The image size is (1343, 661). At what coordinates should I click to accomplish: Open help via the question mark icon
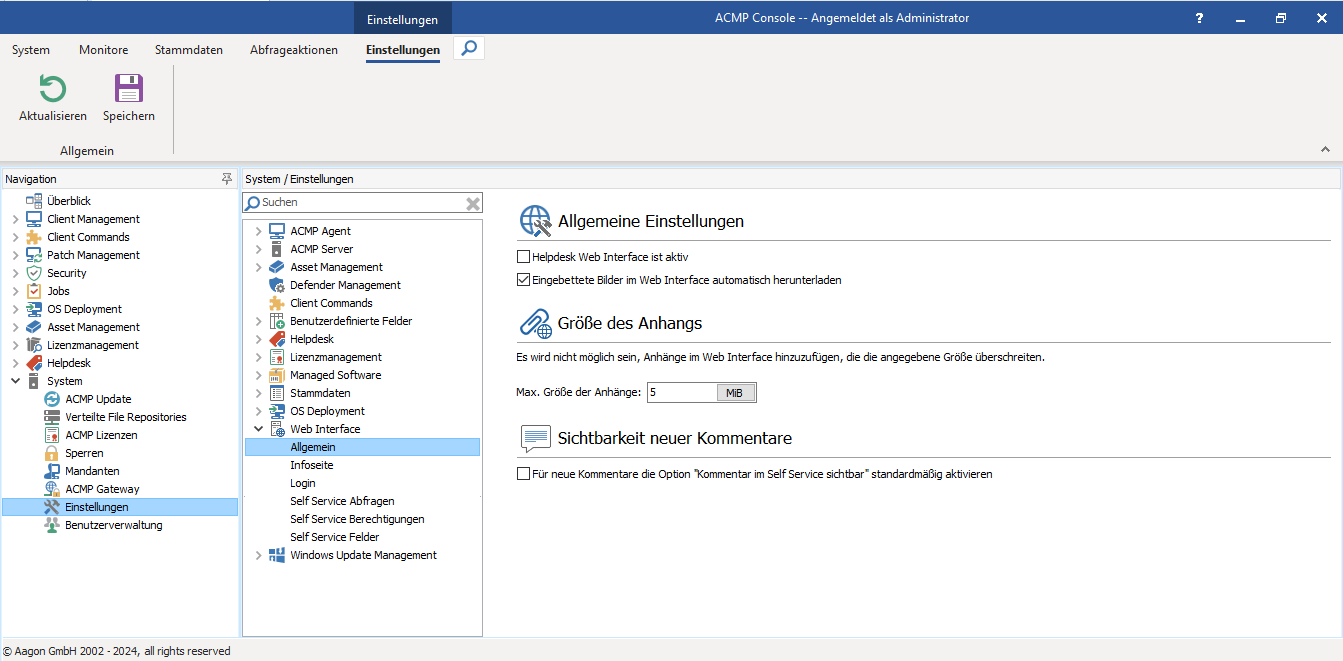[x=1198, y=17]
